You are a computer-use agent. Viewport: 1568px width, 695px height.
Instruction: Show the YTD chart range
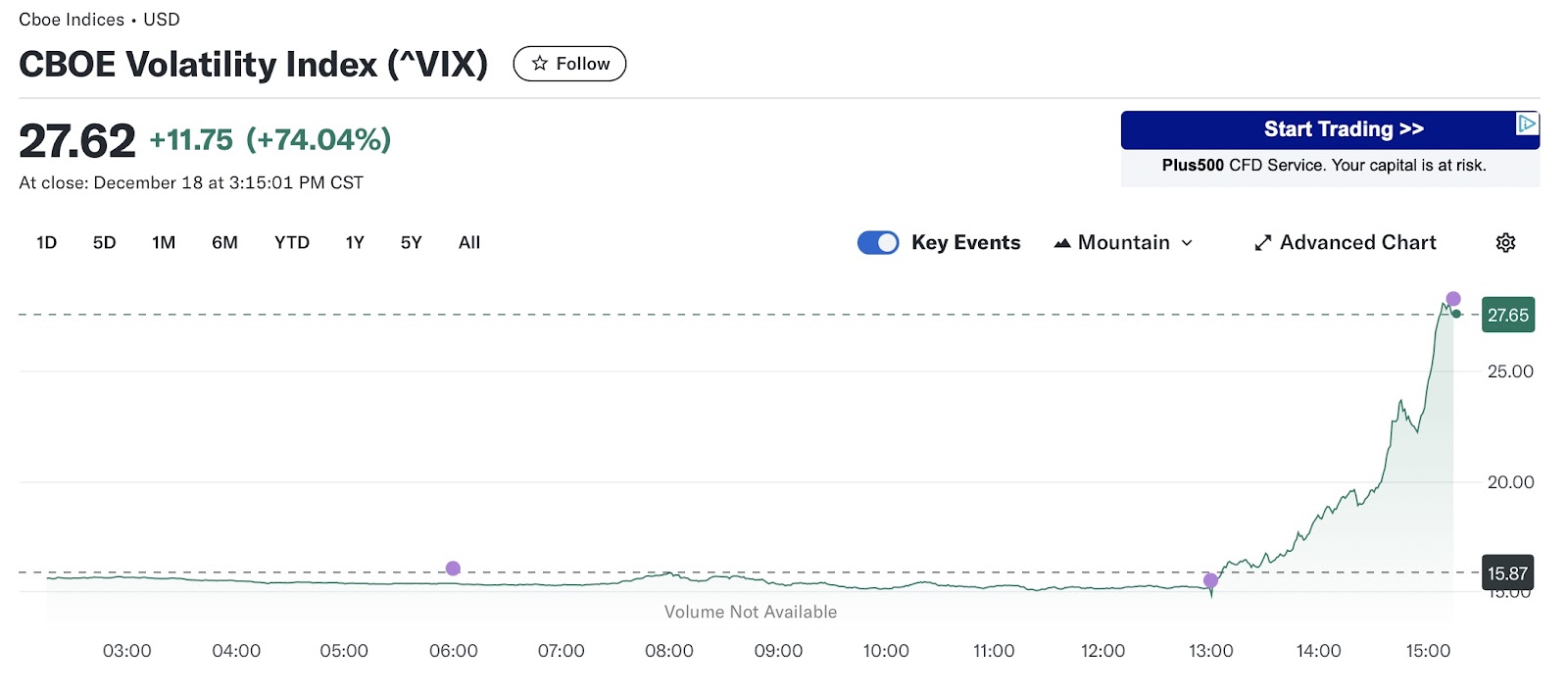(x=292, y=243)
